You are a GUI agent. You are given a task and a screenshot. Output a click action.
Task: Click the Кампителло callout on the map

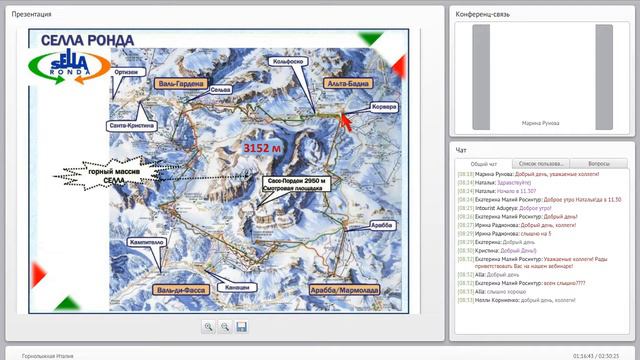147,242
